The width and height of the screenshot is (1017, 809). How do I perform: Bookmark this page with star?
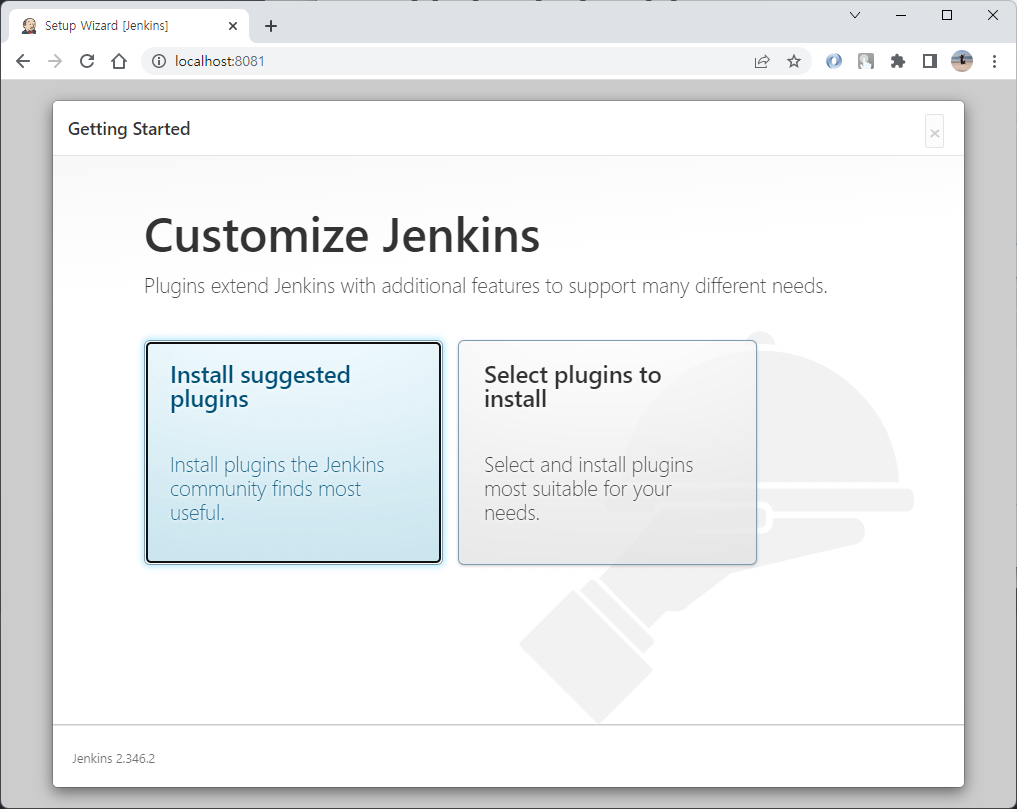coord(794,61)
